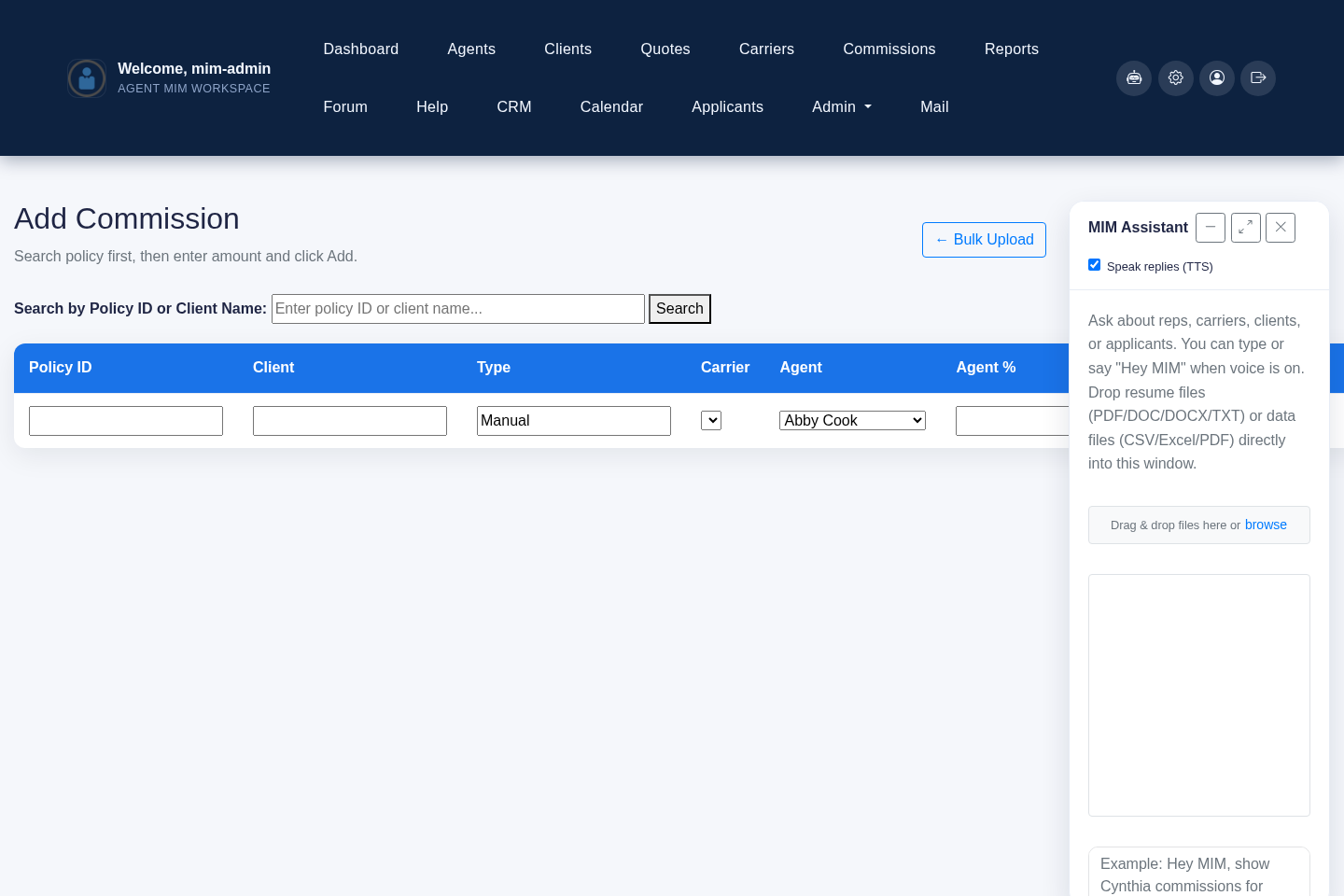
Task: Open settings via the gear icon
Action: (x=1176, y=78)
